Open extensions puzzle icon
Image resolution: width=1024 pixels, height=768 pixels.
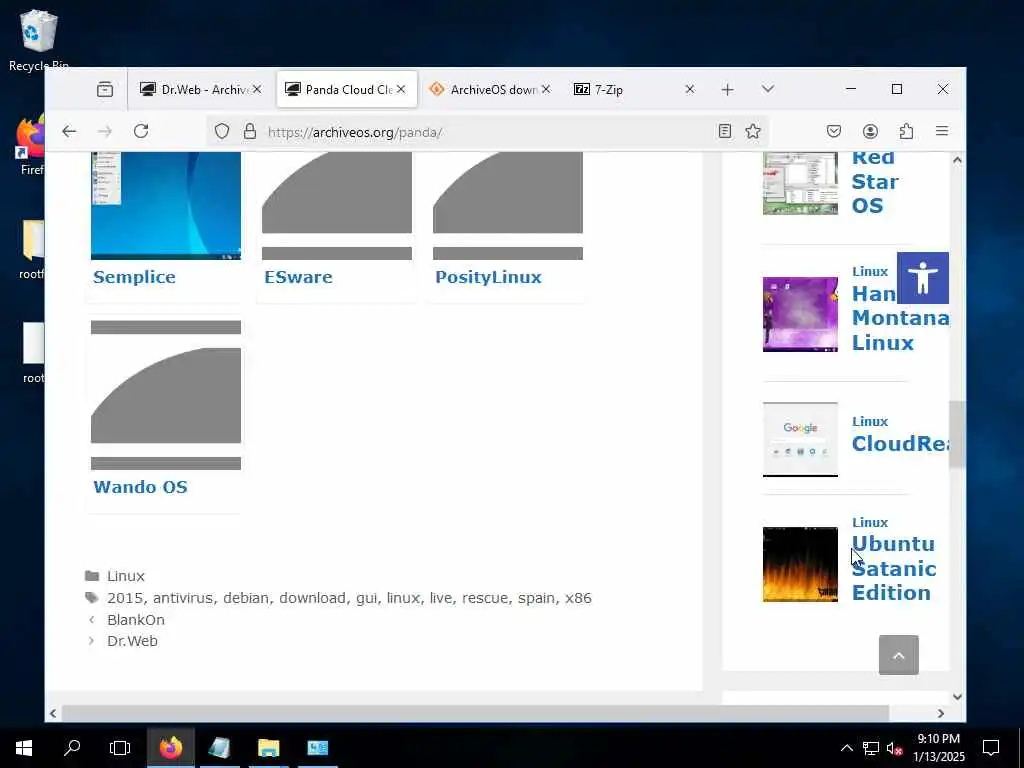(x=906, y=131)
